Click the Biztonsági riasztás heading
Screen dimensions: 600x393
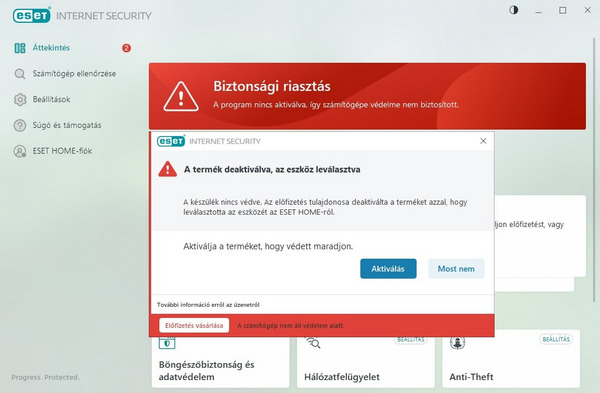click(x=272, y=86)
